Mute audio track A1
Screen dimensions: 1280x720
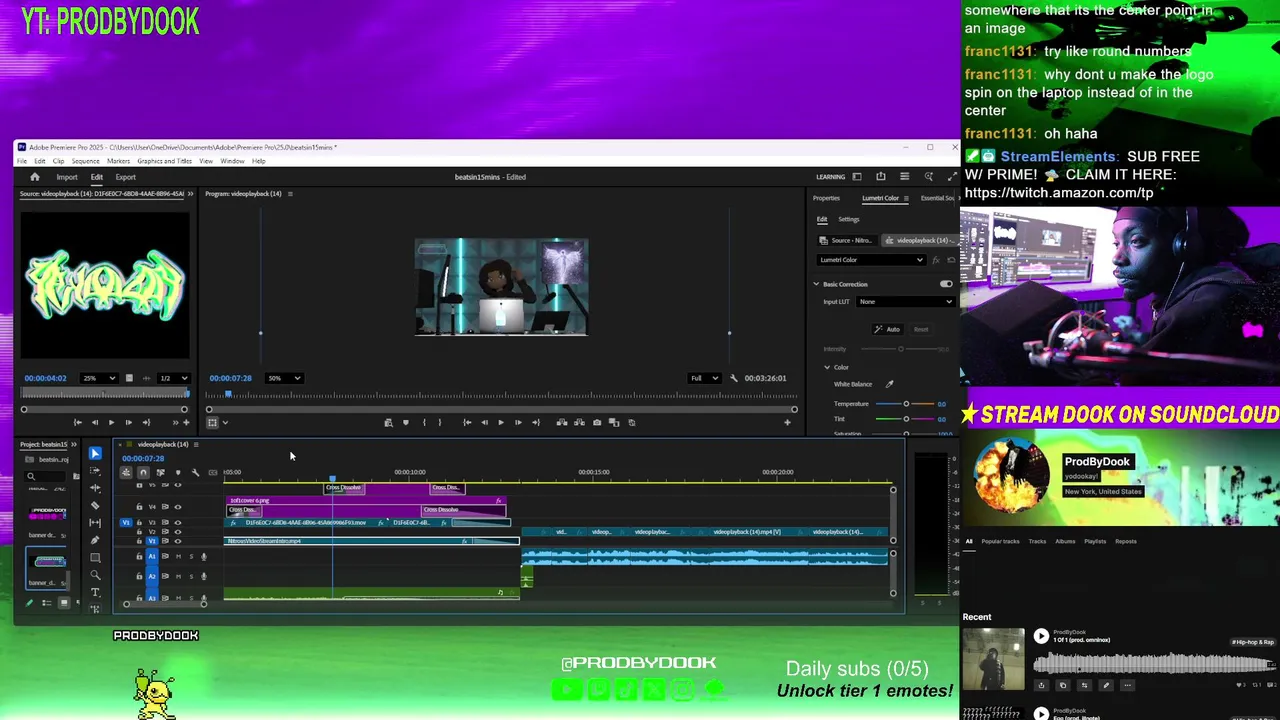click(178, 556)
